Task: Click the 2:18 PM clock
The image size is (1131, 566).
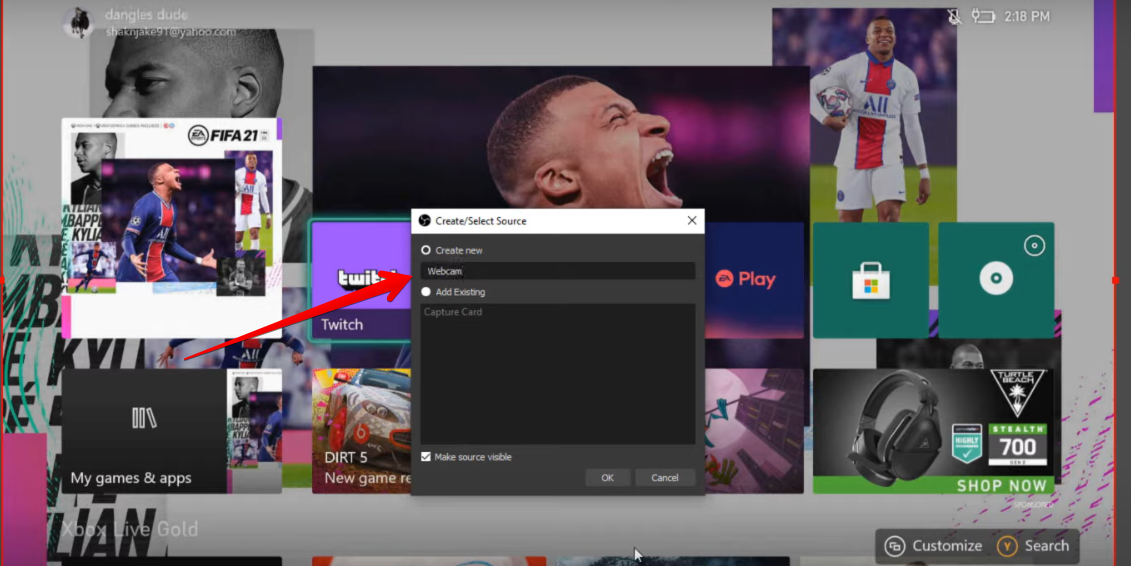Action: point(1027,16)
